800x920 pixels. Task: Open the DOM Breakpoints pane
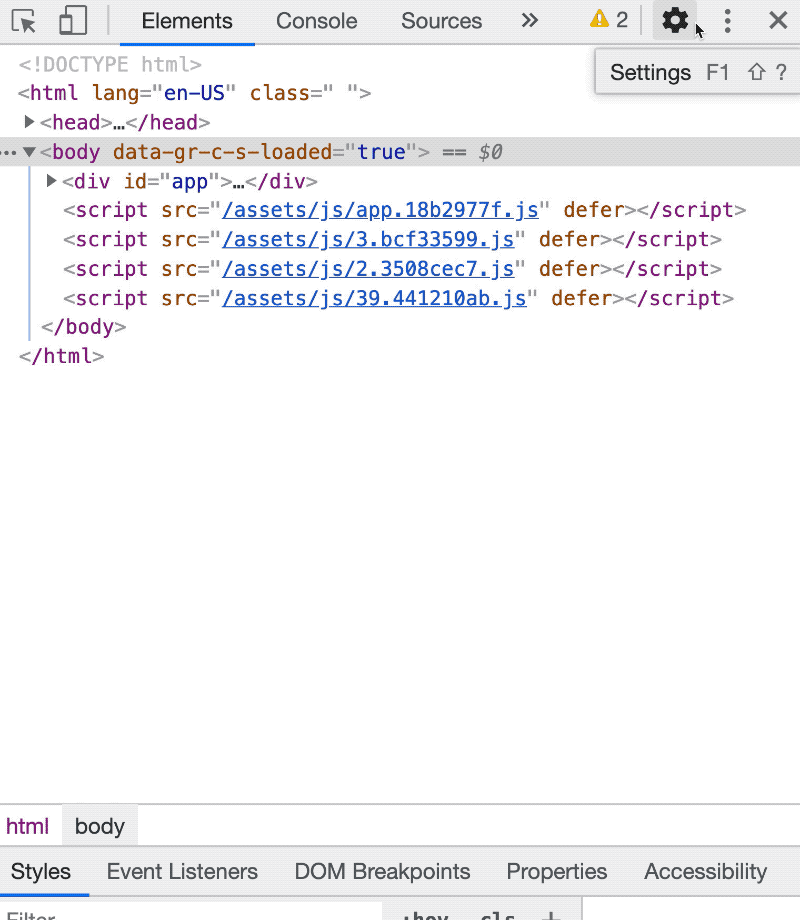pos(382,872)
